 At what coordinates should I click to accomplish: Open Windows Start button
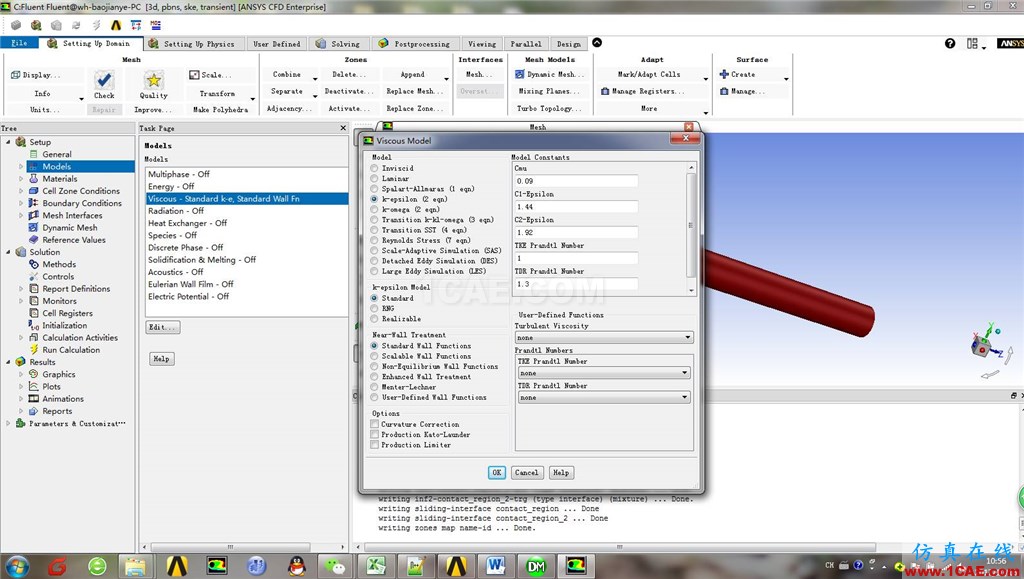16,566
